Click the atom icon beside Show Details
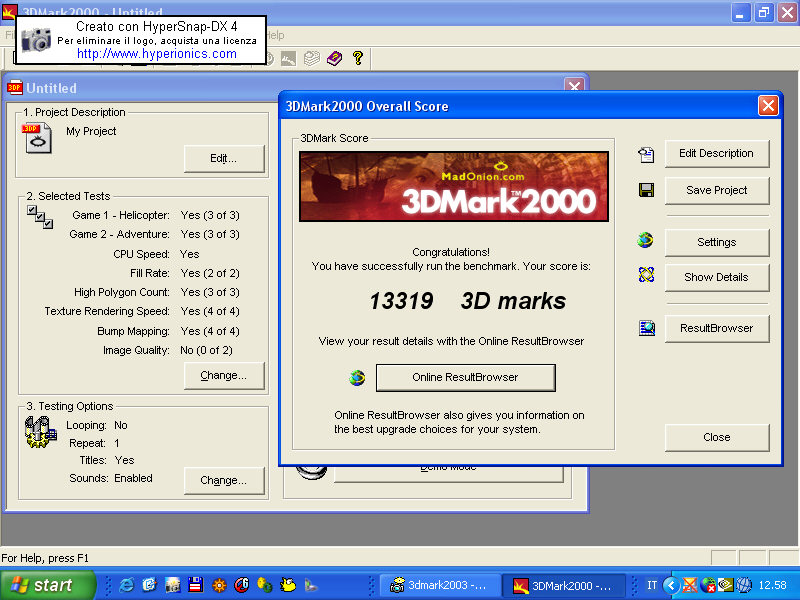 (646, 275)
